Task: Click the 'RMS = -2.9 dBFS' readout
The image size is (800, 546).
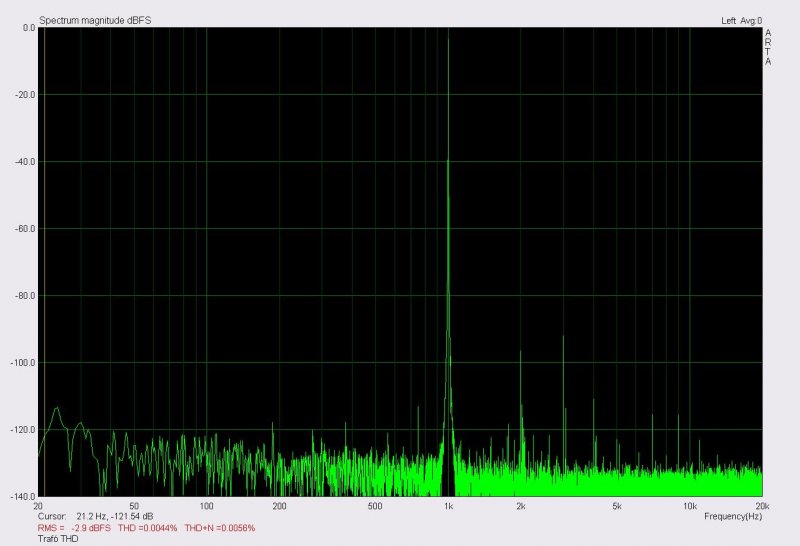Action: (74, 528)
